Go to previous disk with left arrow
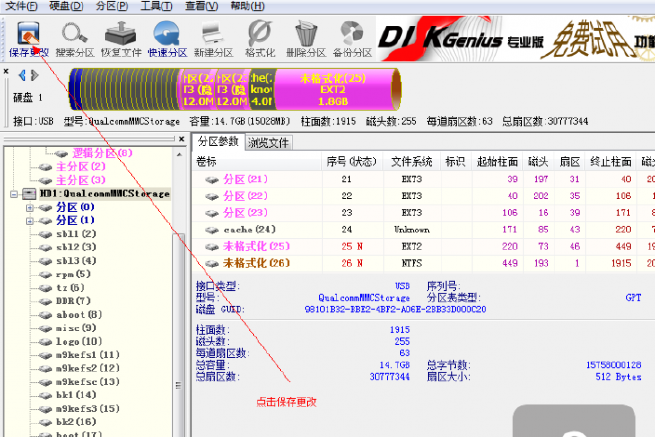Screen dimensions: 655x437 22,76
